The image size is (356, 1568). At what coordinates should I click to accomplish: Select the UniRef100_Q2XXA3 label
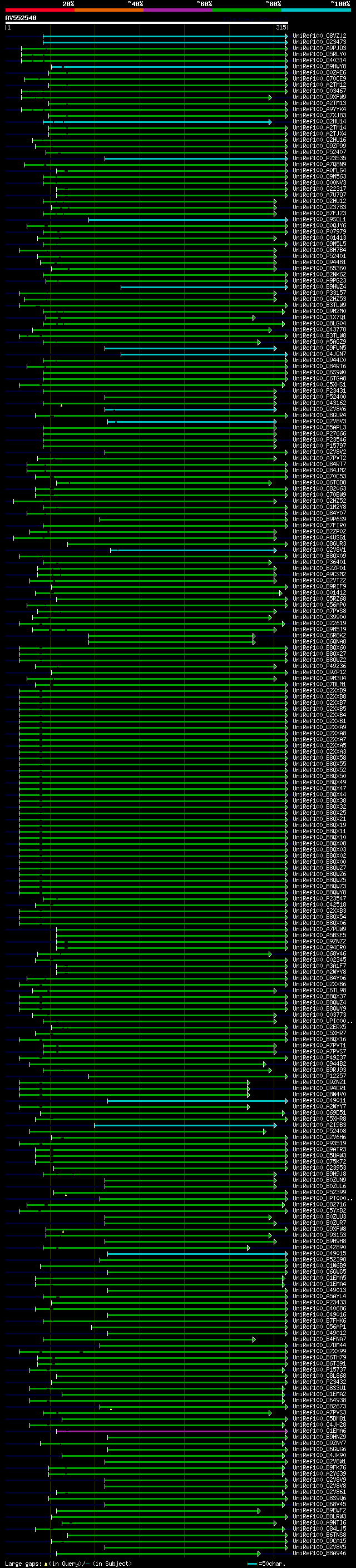[x=319, y=752]
